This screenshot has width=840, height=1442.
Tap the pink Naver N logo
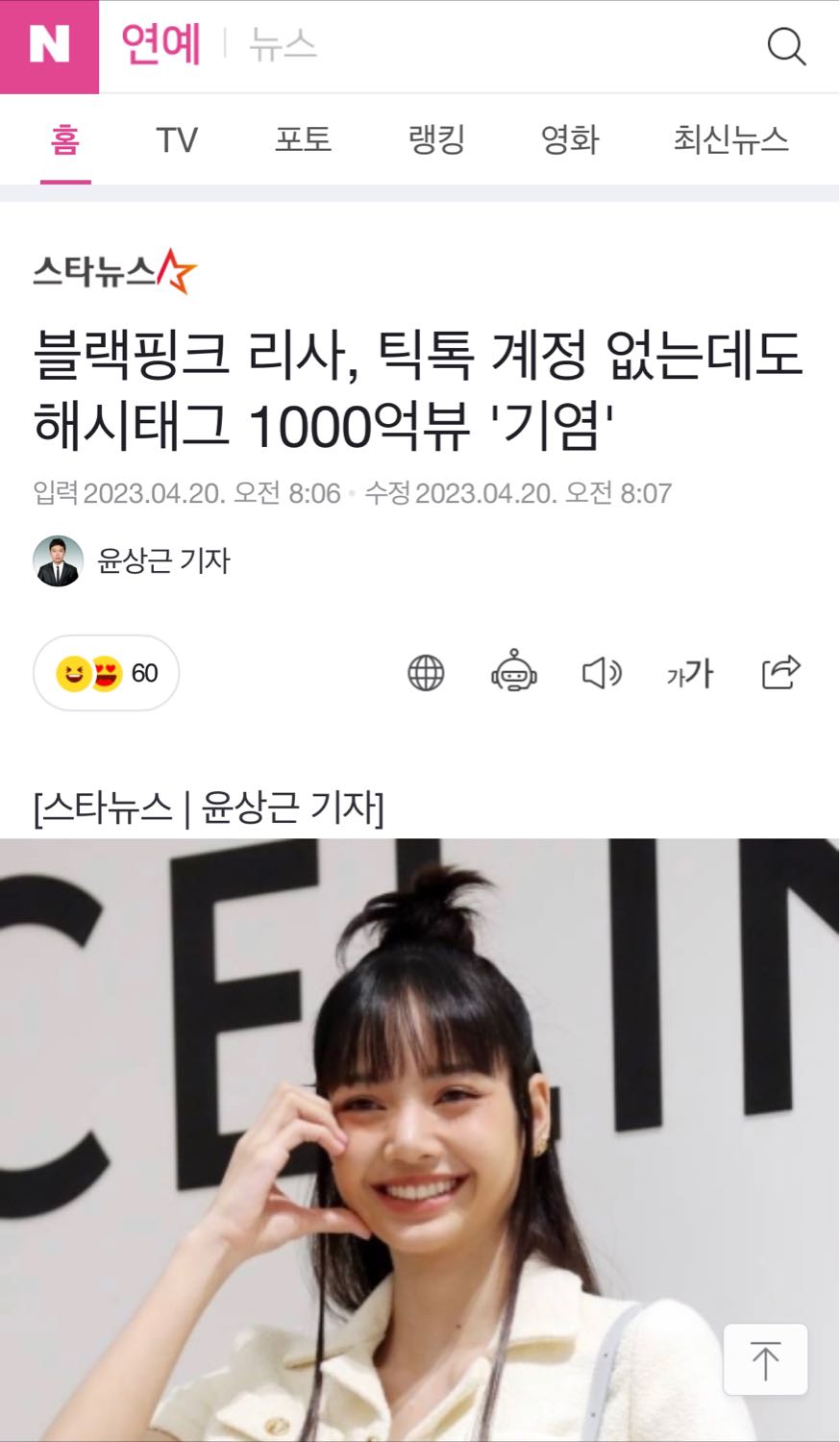click(49, 46)
